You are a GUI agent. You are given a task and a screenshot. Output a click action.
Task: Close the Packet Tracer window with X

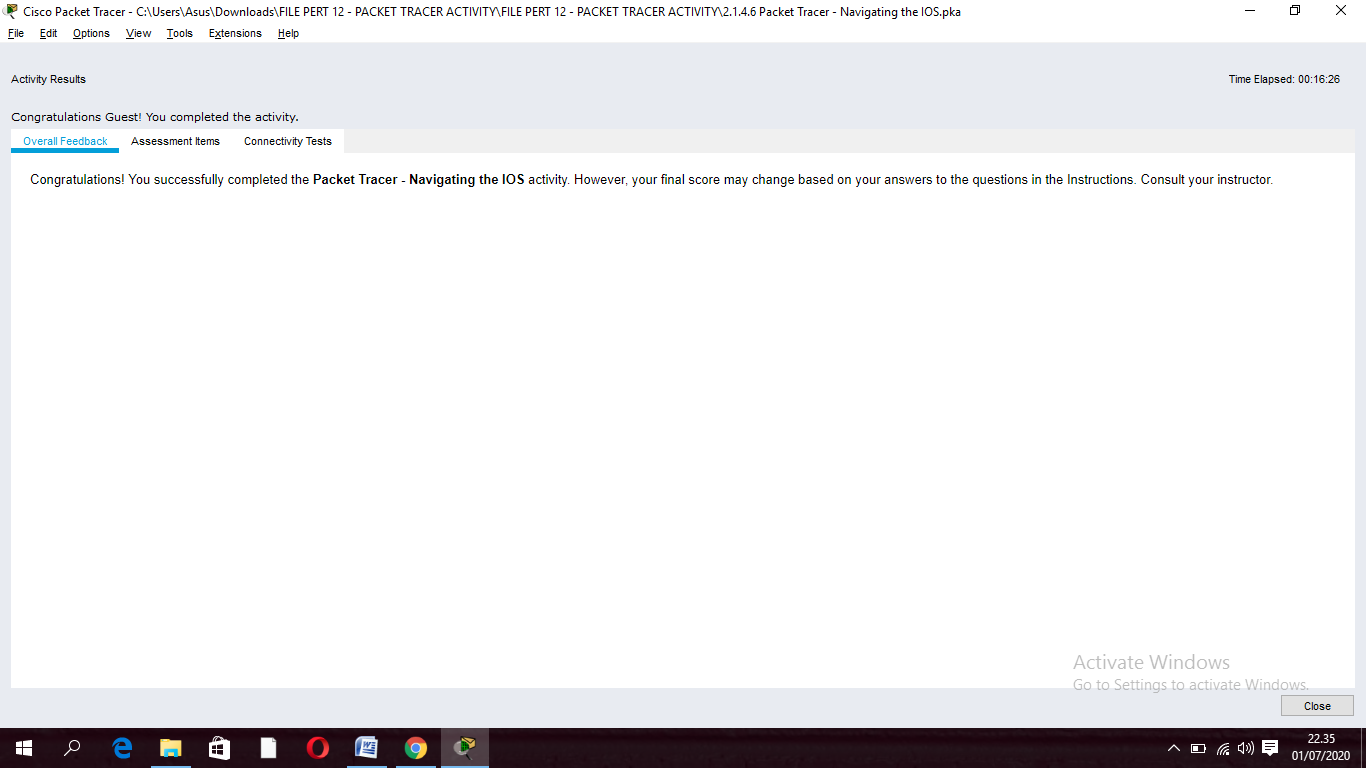(x=1341, y=11)
